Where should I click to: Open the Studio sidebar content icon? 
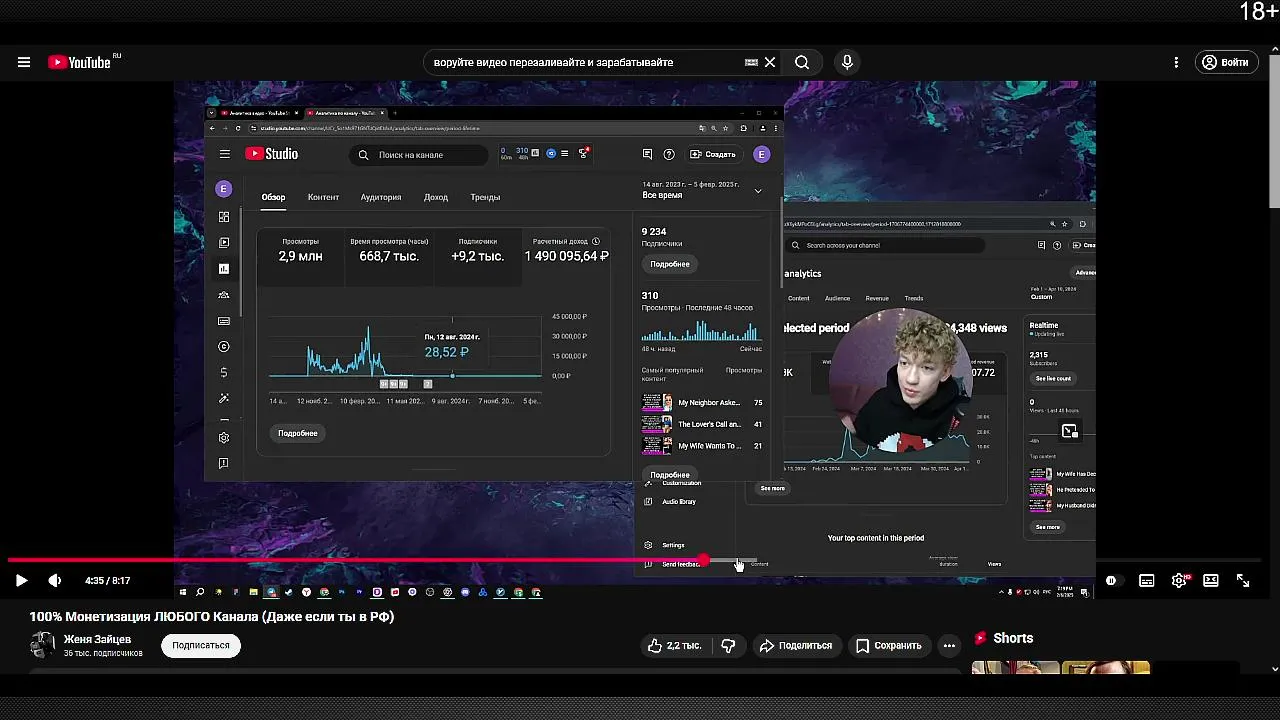point(224,243)
